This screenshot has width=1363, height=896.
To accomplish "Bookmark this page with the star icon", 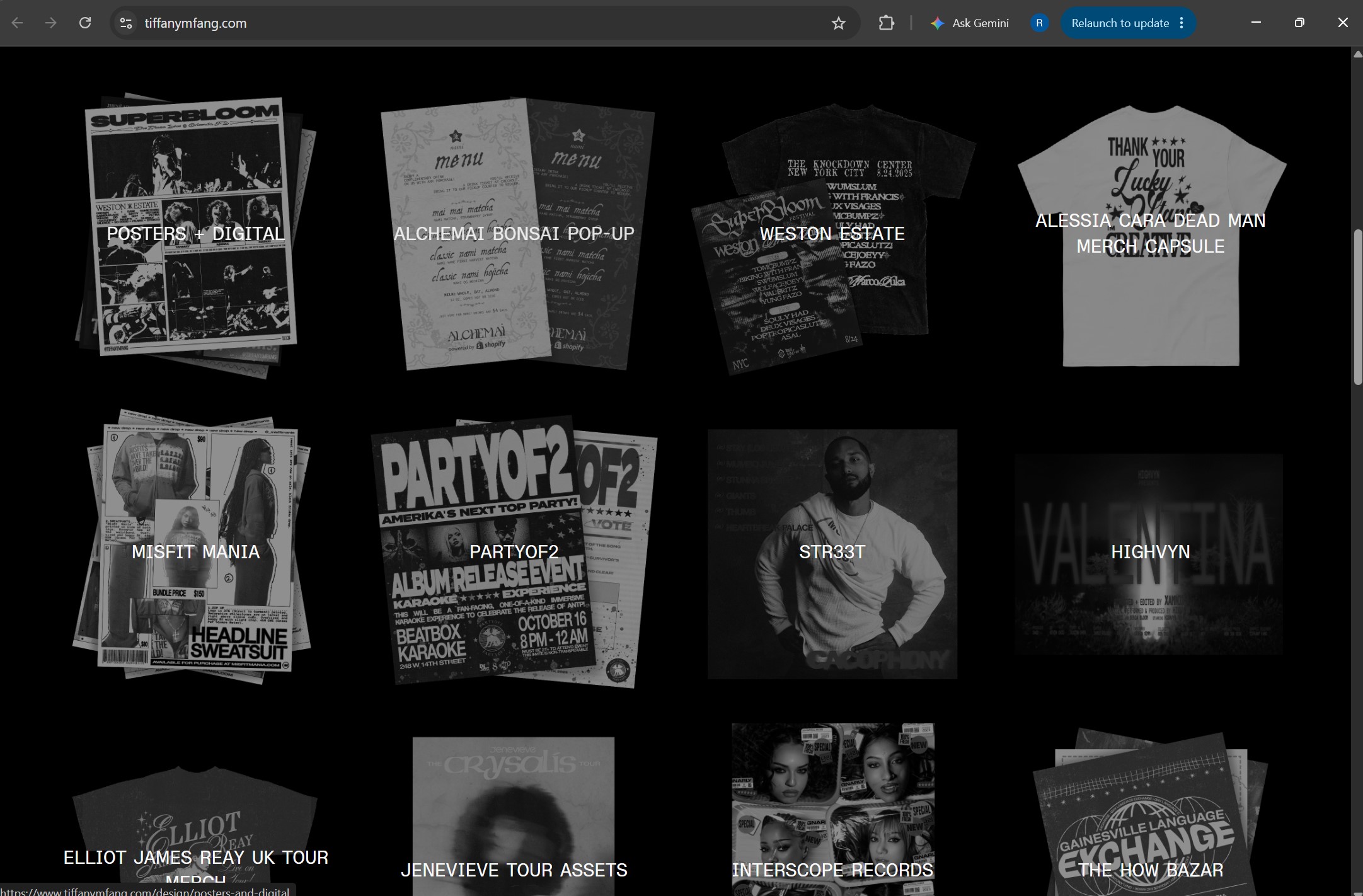I will point(838,23).
